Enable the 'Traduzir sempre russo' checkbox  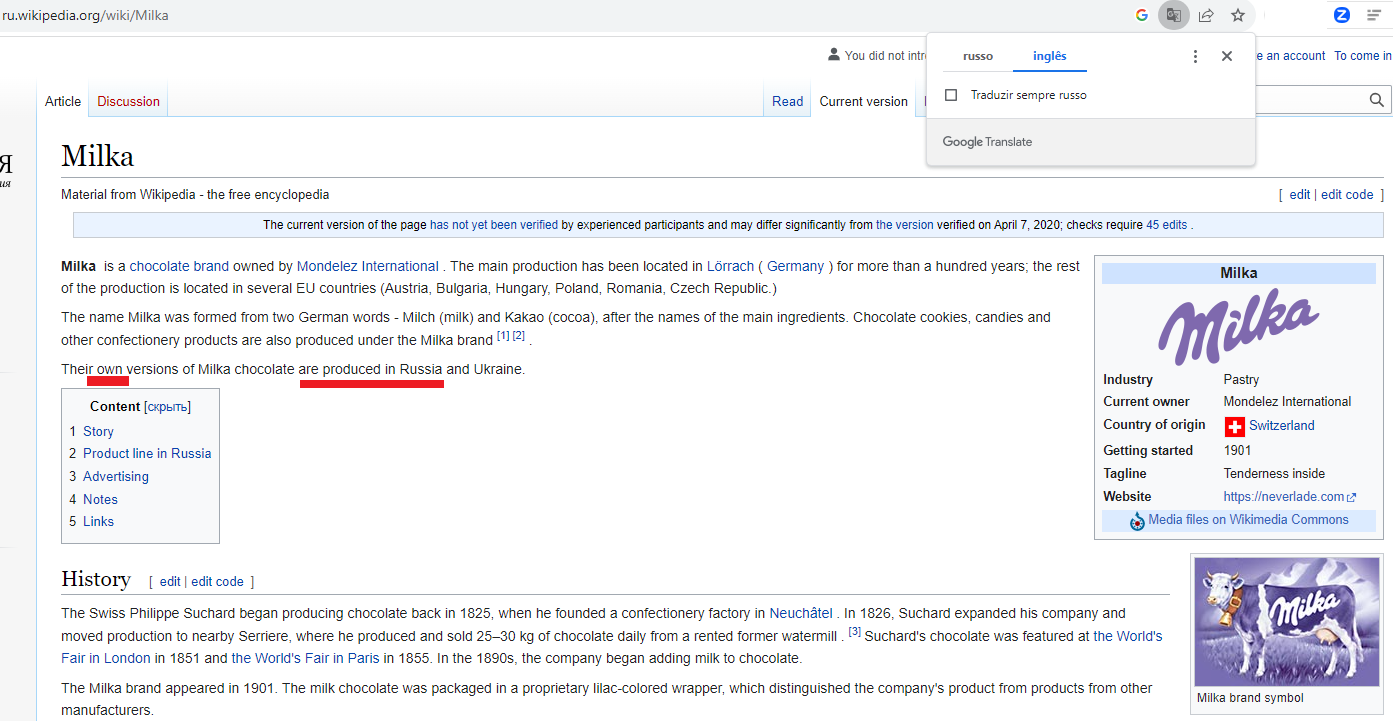pyautogui.click(x=951, y=95)
